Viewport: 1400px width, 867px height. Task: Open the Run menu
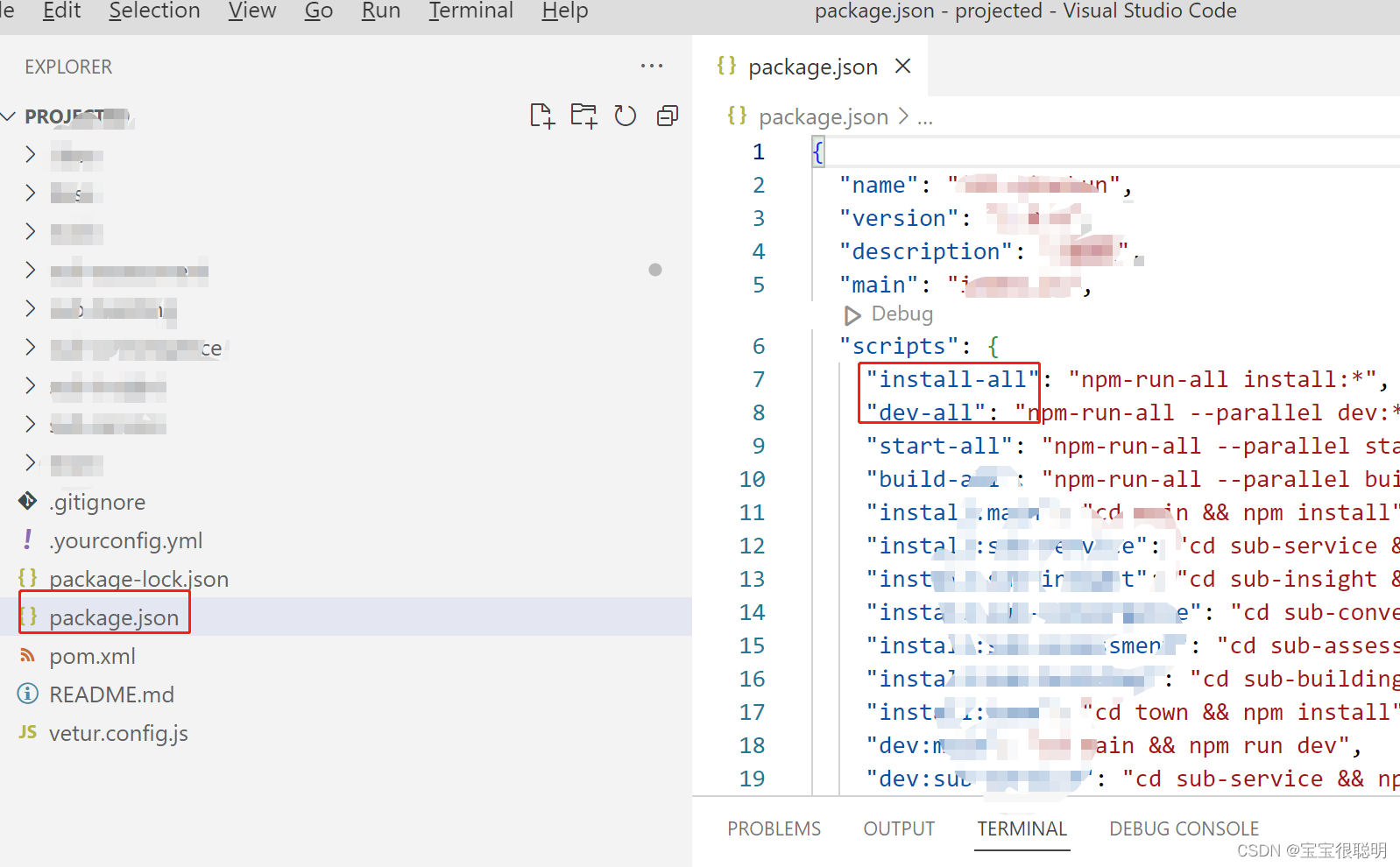tap(381, 11)
